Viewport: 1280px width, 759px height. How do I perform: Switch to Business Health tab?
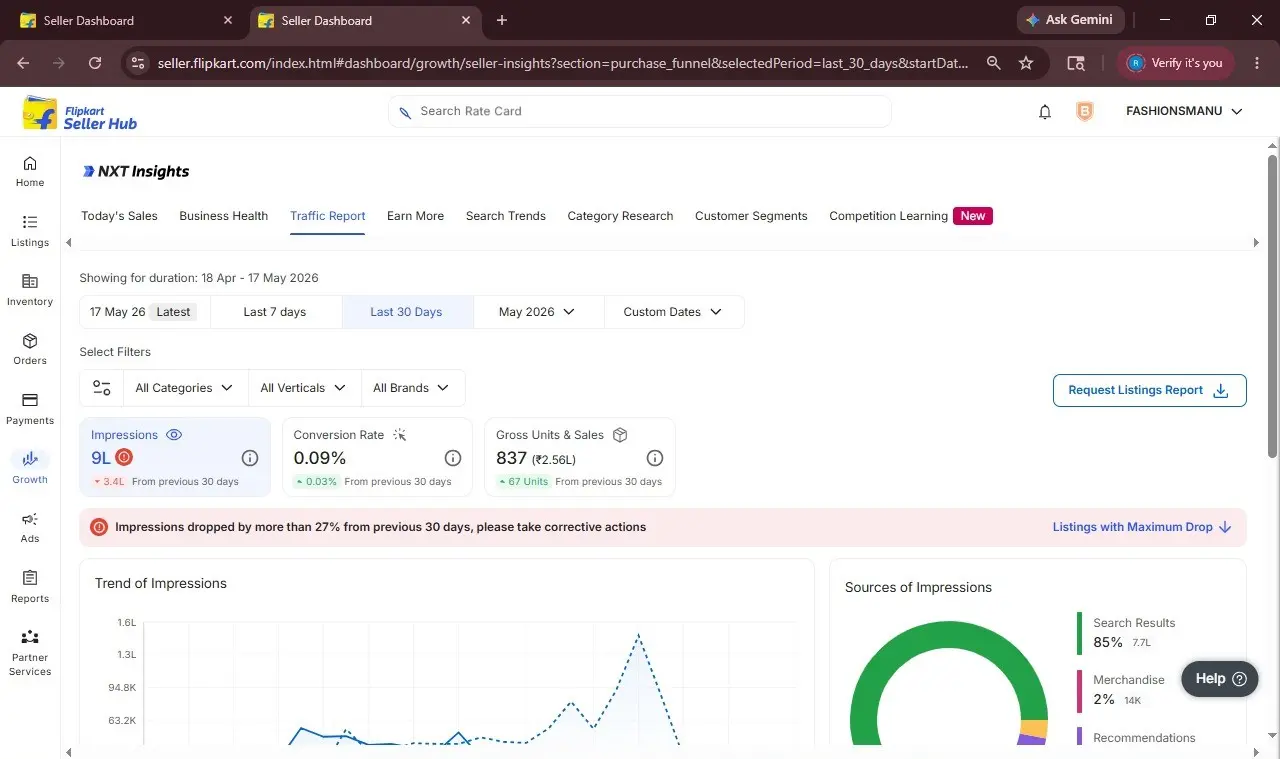tap(223, 216)
